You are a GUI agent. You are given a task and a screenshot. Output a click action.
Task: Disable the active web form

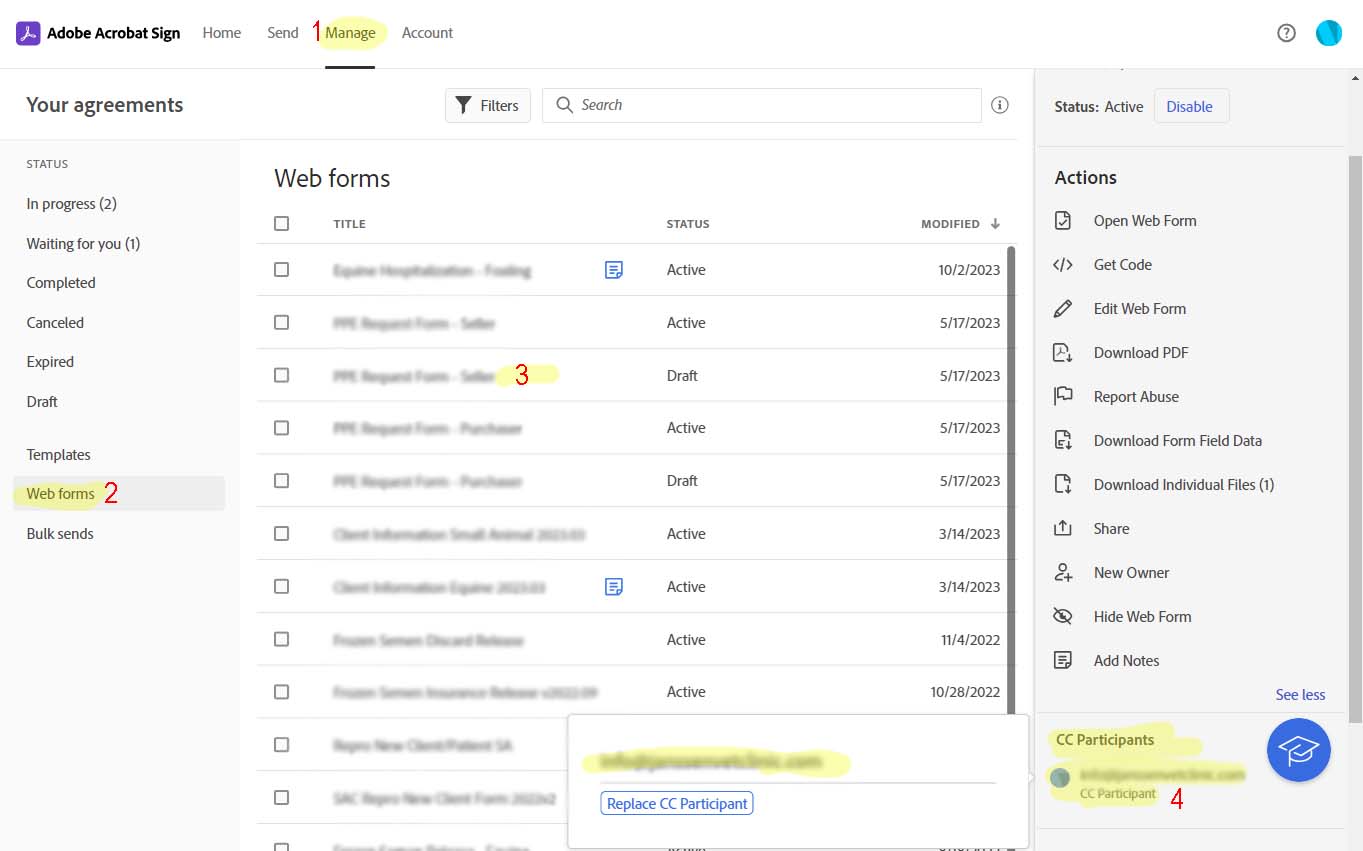click(1191, 105)
